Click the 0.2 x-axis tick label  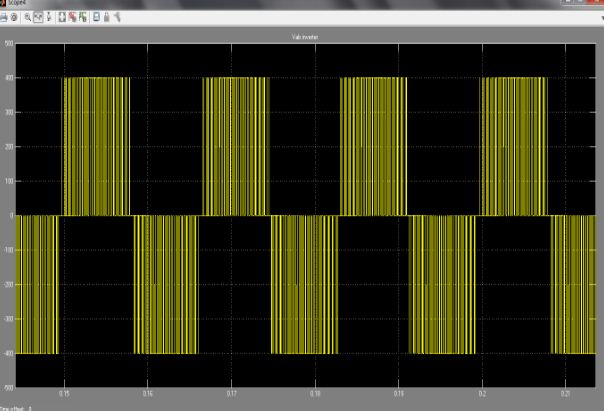[x=482, y=394]
